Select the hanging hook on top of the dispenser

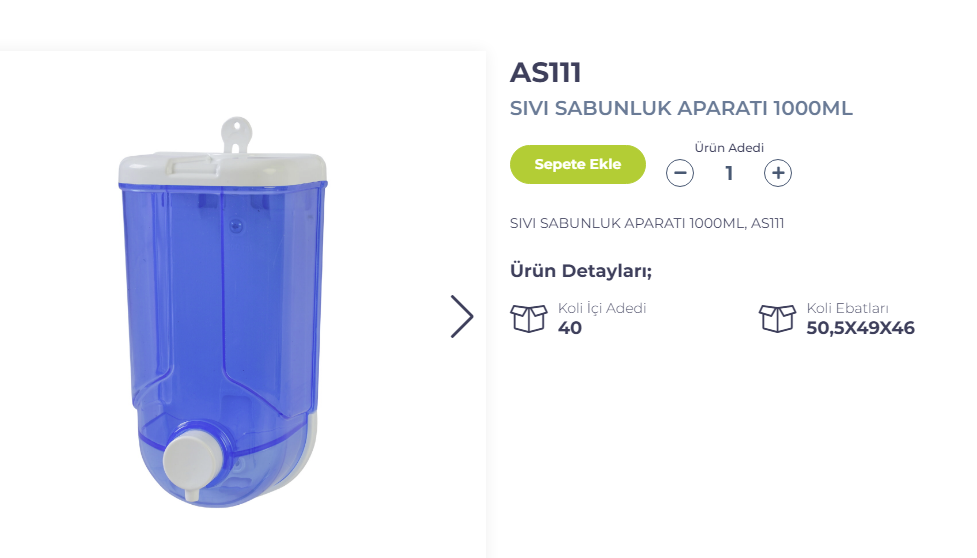(x=236, y=135)
